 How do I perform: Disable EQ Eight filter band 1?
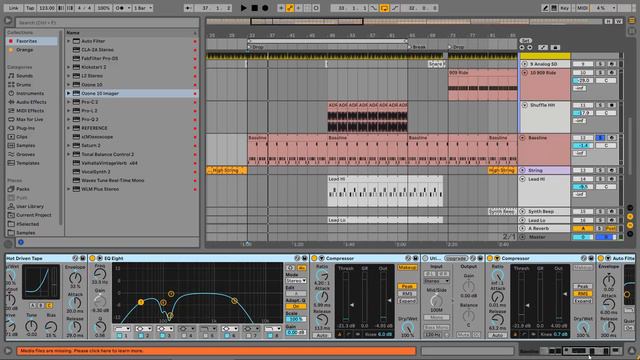119,336
